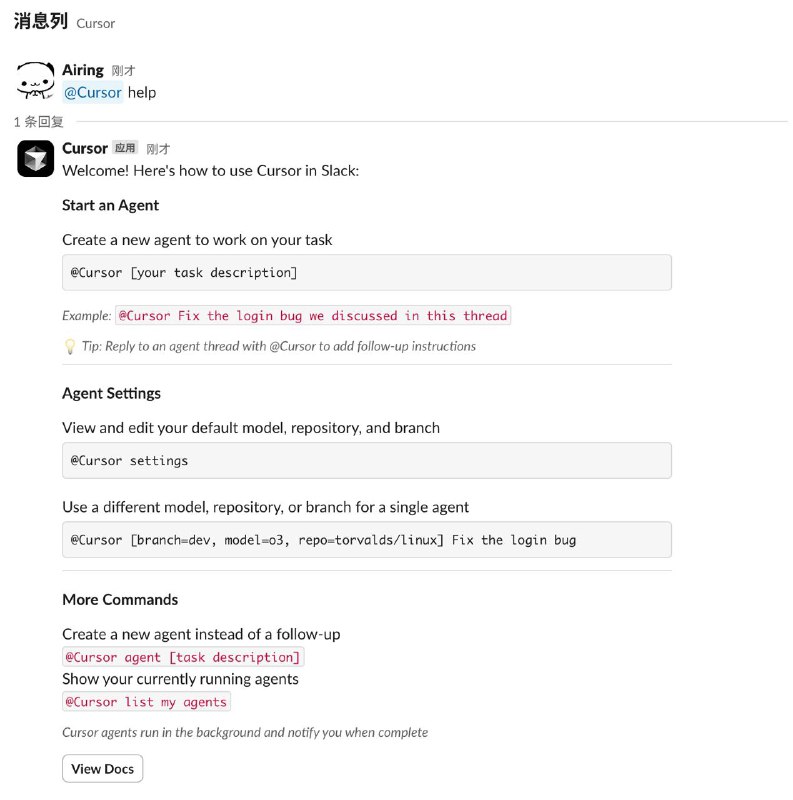793x800 pixels.
Task: Click Airing's panda avatar
Action: point(34,80)
